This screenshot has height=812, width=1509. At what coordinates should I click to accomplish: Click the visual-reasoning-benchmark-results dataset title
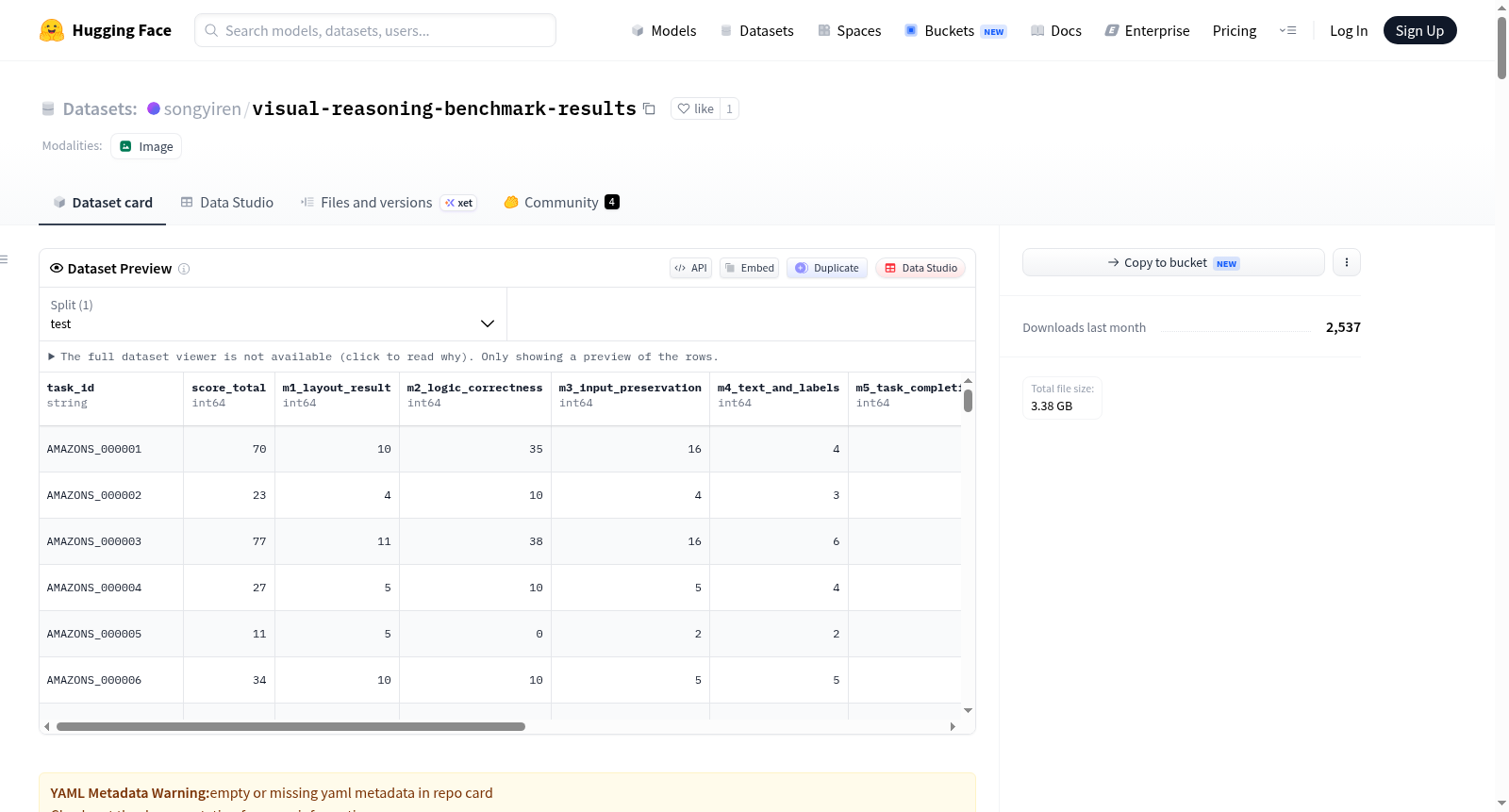tap(444, 108)
